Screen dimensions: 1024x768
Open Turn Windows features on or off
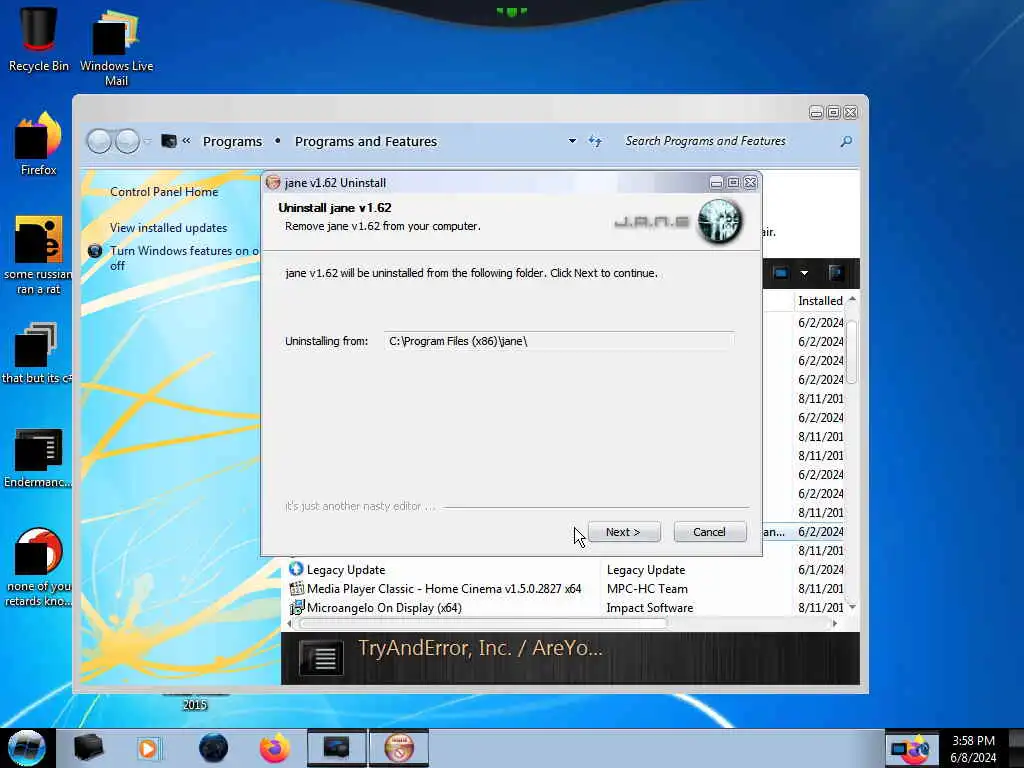pyautogui.click(x=184, y=258)
